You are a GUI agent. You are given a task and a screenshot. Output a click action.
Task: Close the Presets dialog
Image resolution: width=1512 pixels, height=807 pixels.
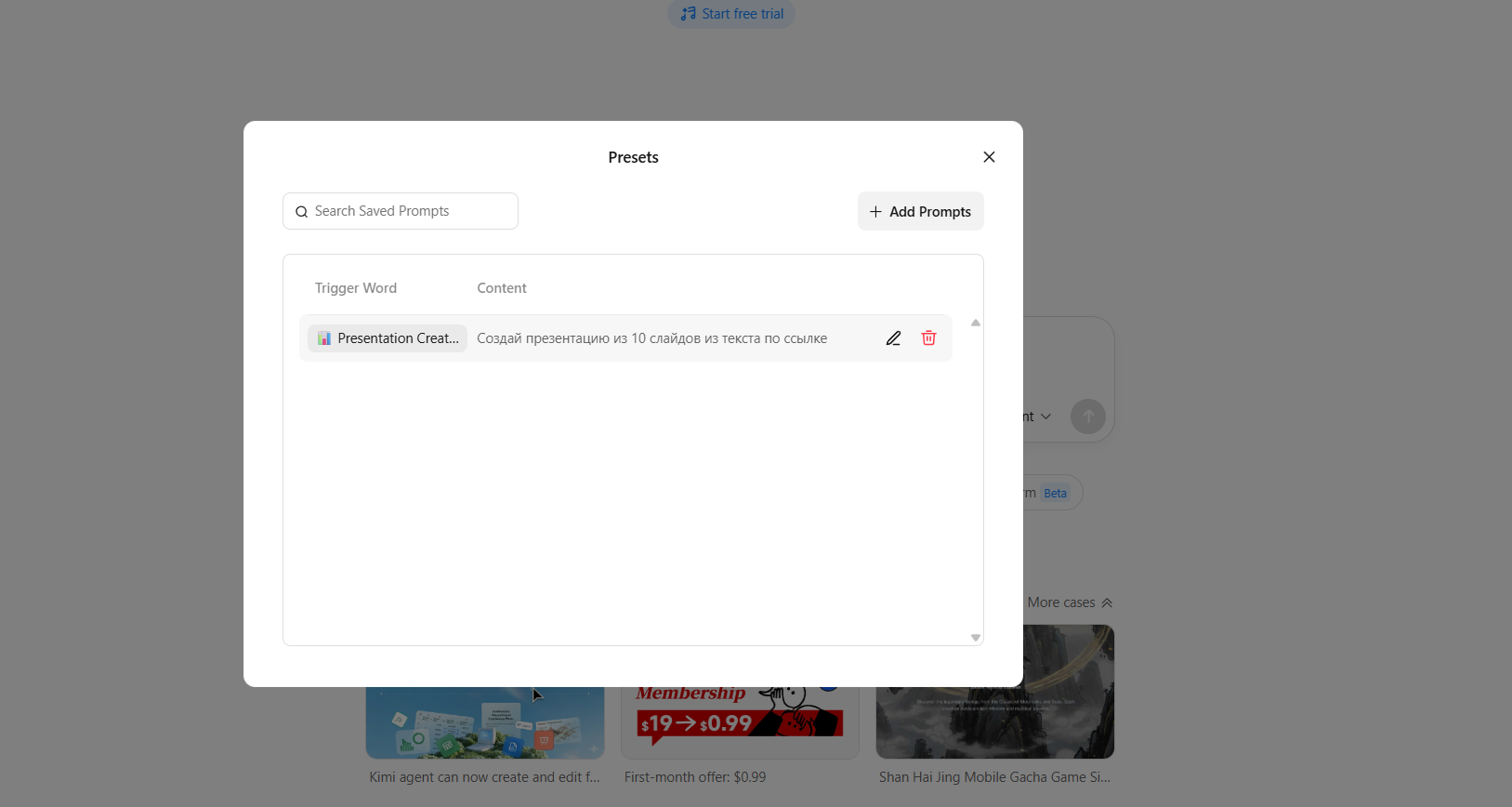pyautogui.click(x=989, y=157)
